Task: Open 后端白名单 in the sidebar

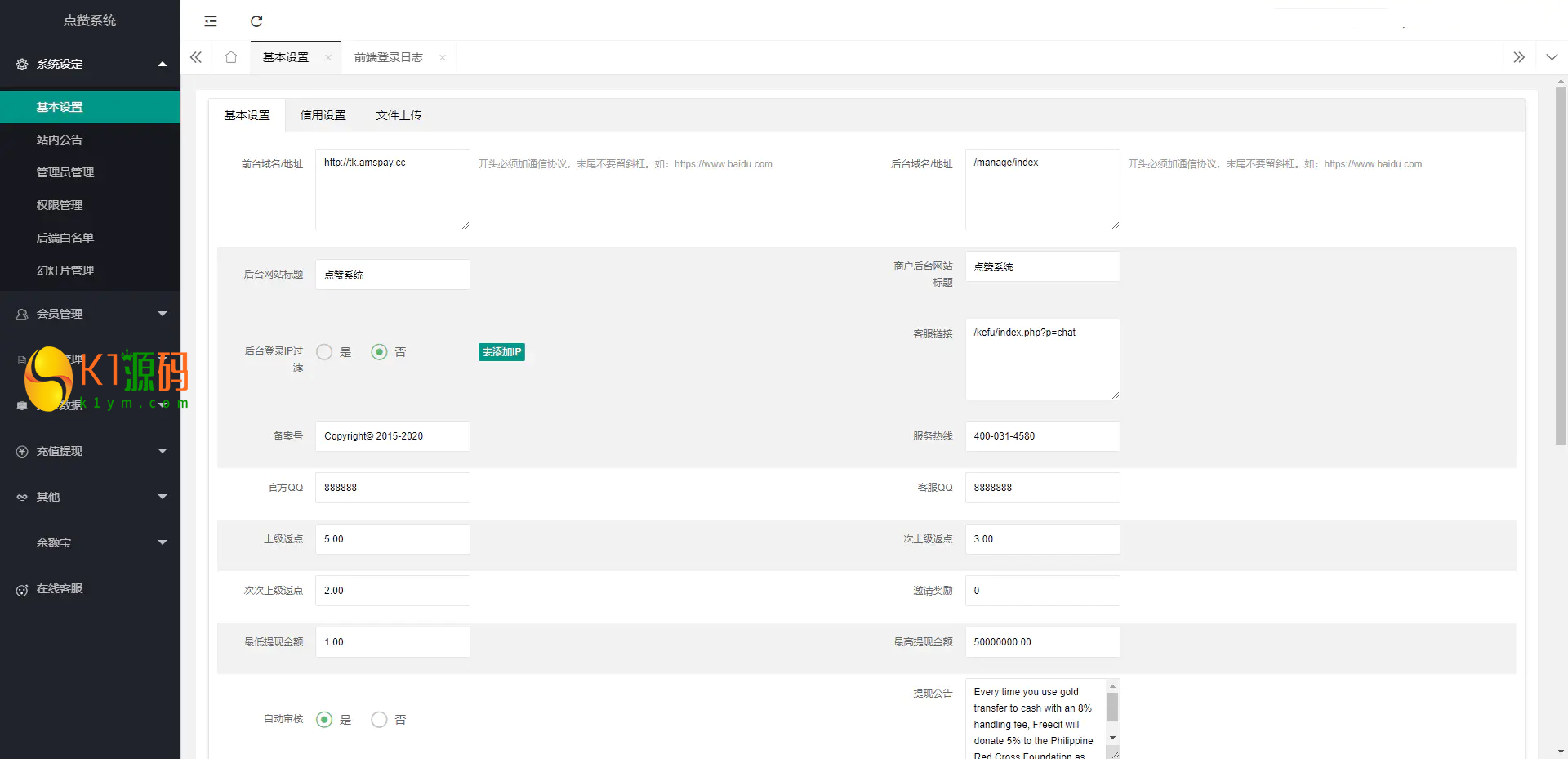Action: coord(90,238)
